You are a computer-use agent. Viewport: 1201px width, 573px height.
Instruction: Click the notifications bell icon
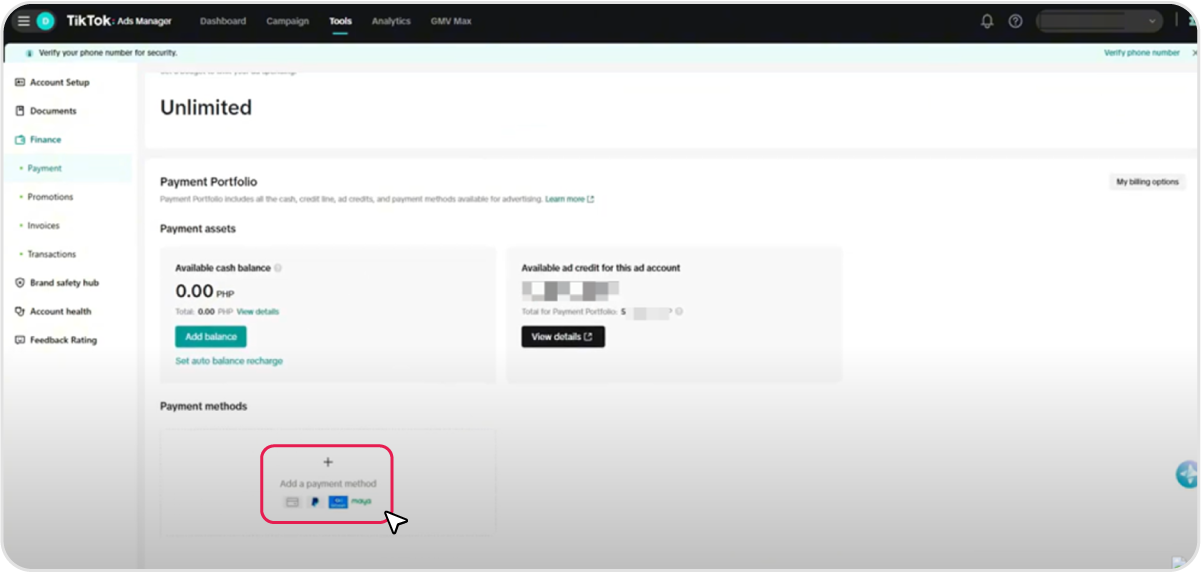tap(987, 21)
